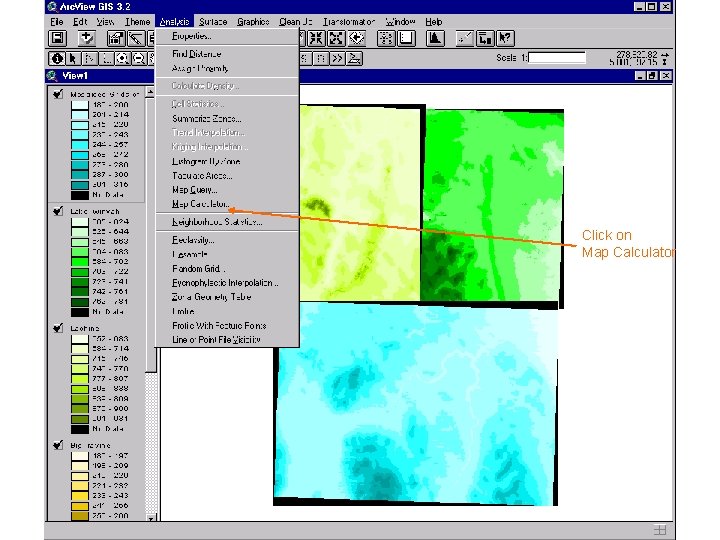The image size is (720, 540).
Task: Select Neighborhood Statistics menu entry
Action: click(216, 222)
